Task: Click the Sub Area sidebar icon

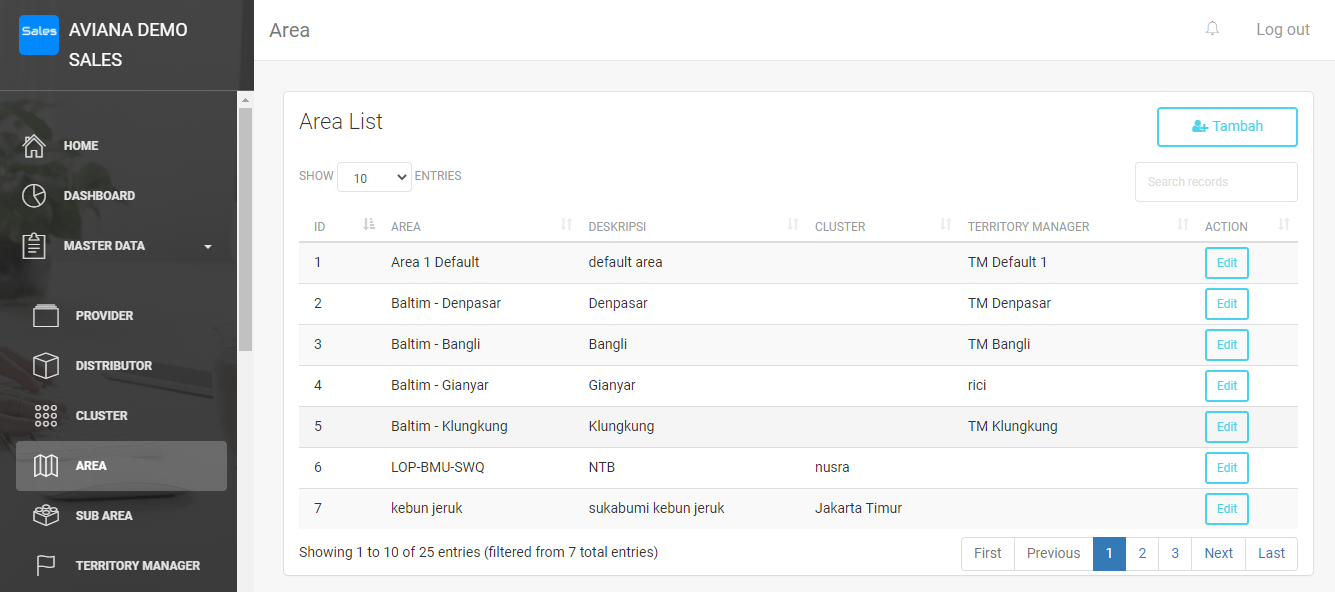Action: coord(46,516)
